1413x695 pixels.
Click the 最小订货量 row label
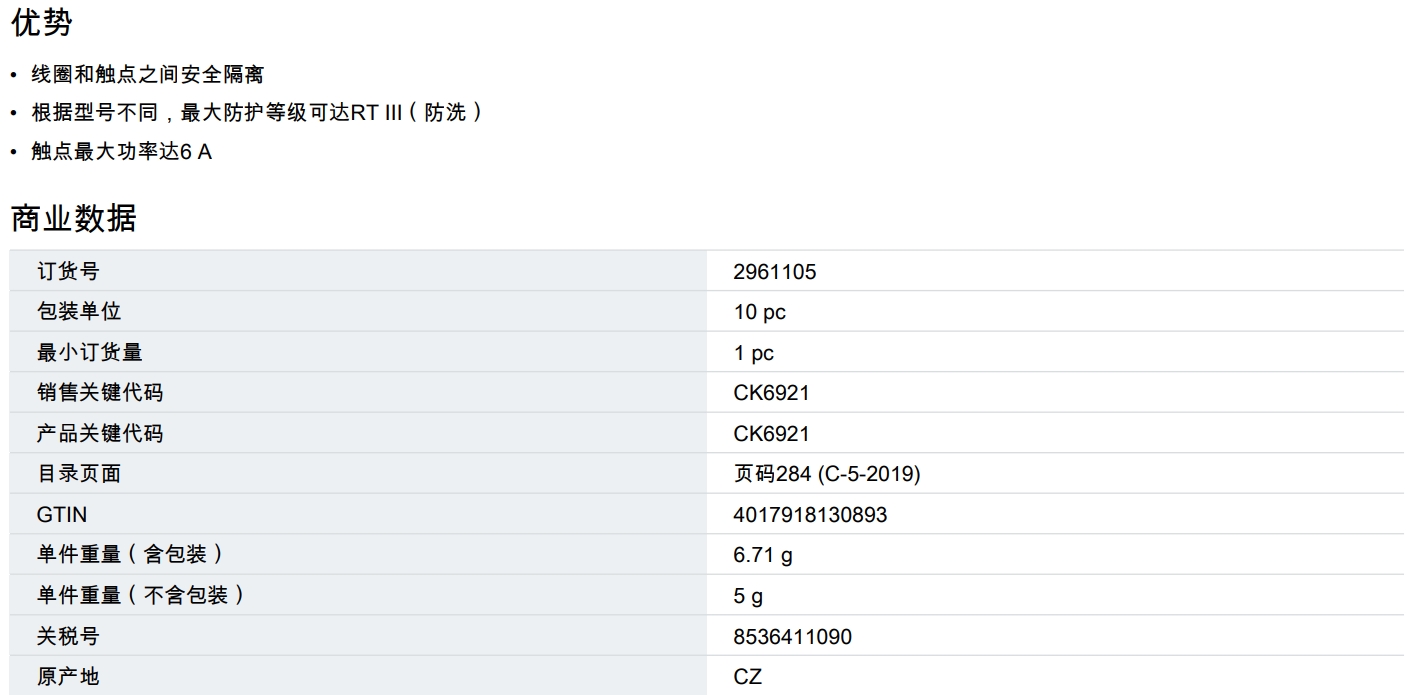[x=89, y=353]
